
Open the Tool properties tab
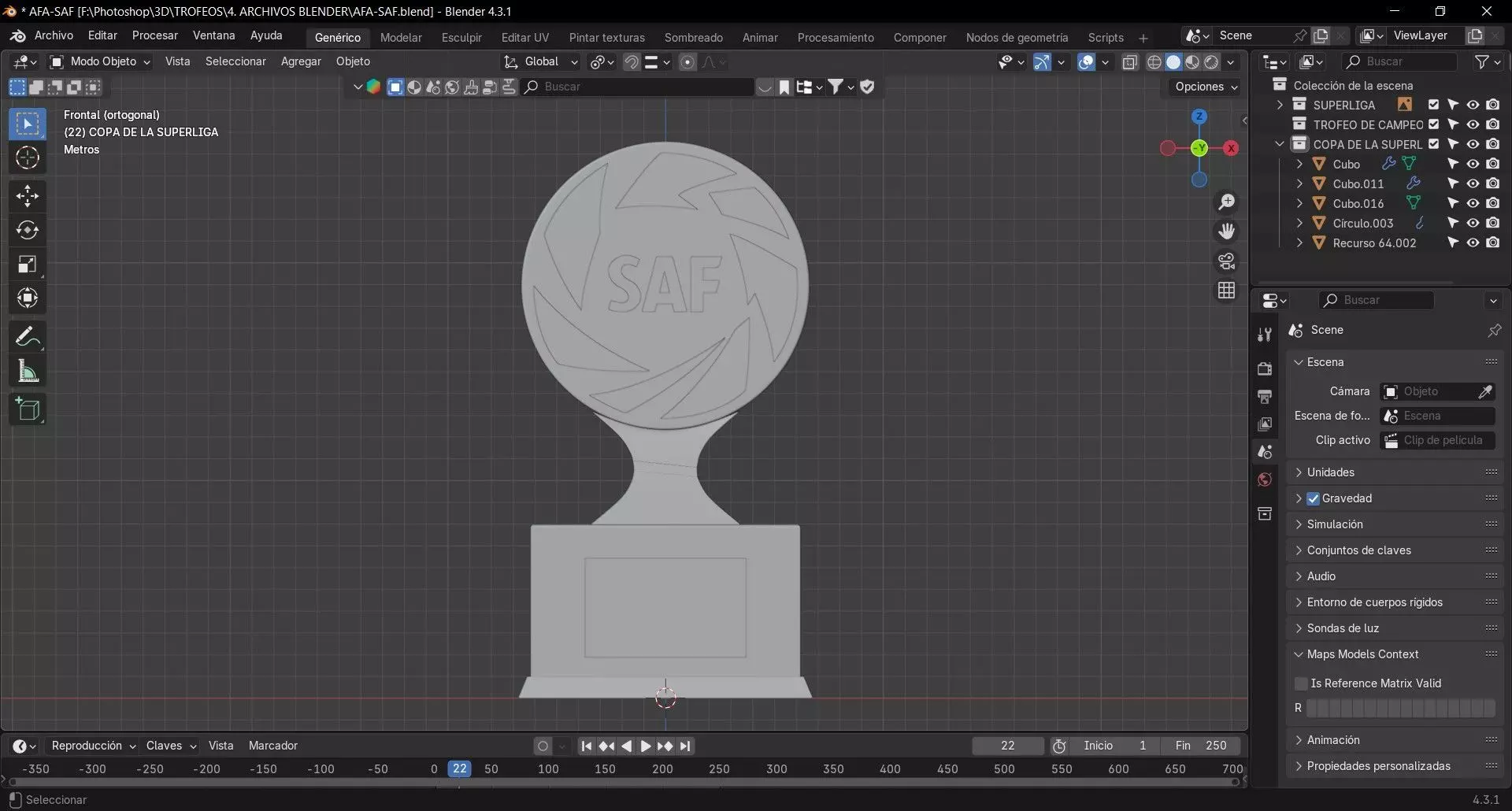pos(1265,335)
